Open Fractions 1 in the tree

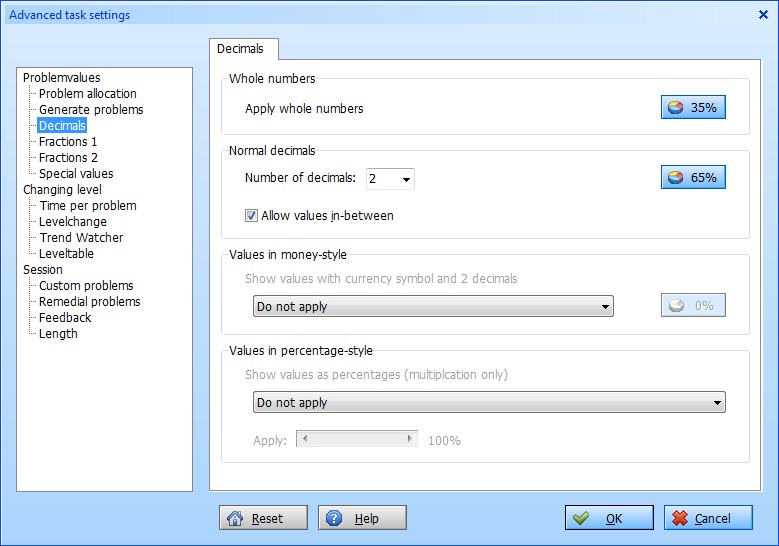pyautogui.click(x=68, y=142)
